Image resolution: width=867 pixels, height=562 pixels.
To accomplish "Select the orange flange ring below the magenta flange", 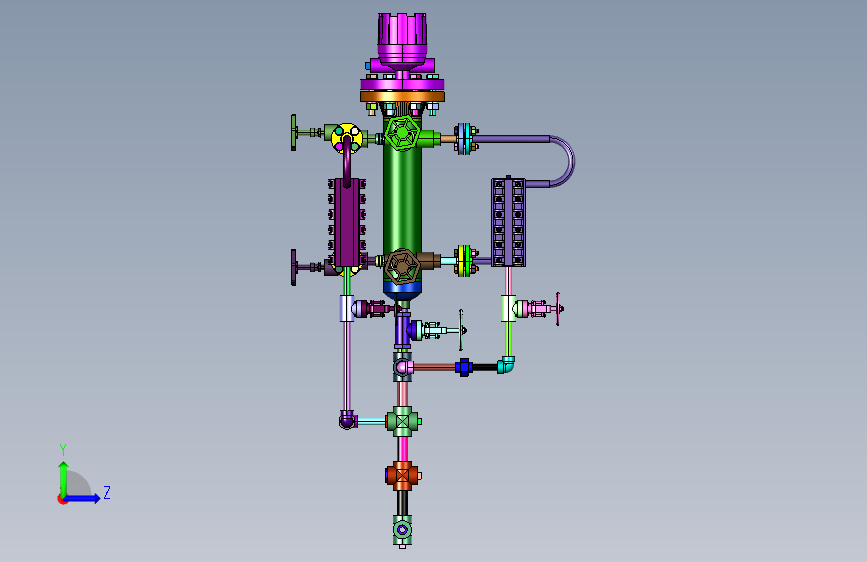I will tap(402, 97).
